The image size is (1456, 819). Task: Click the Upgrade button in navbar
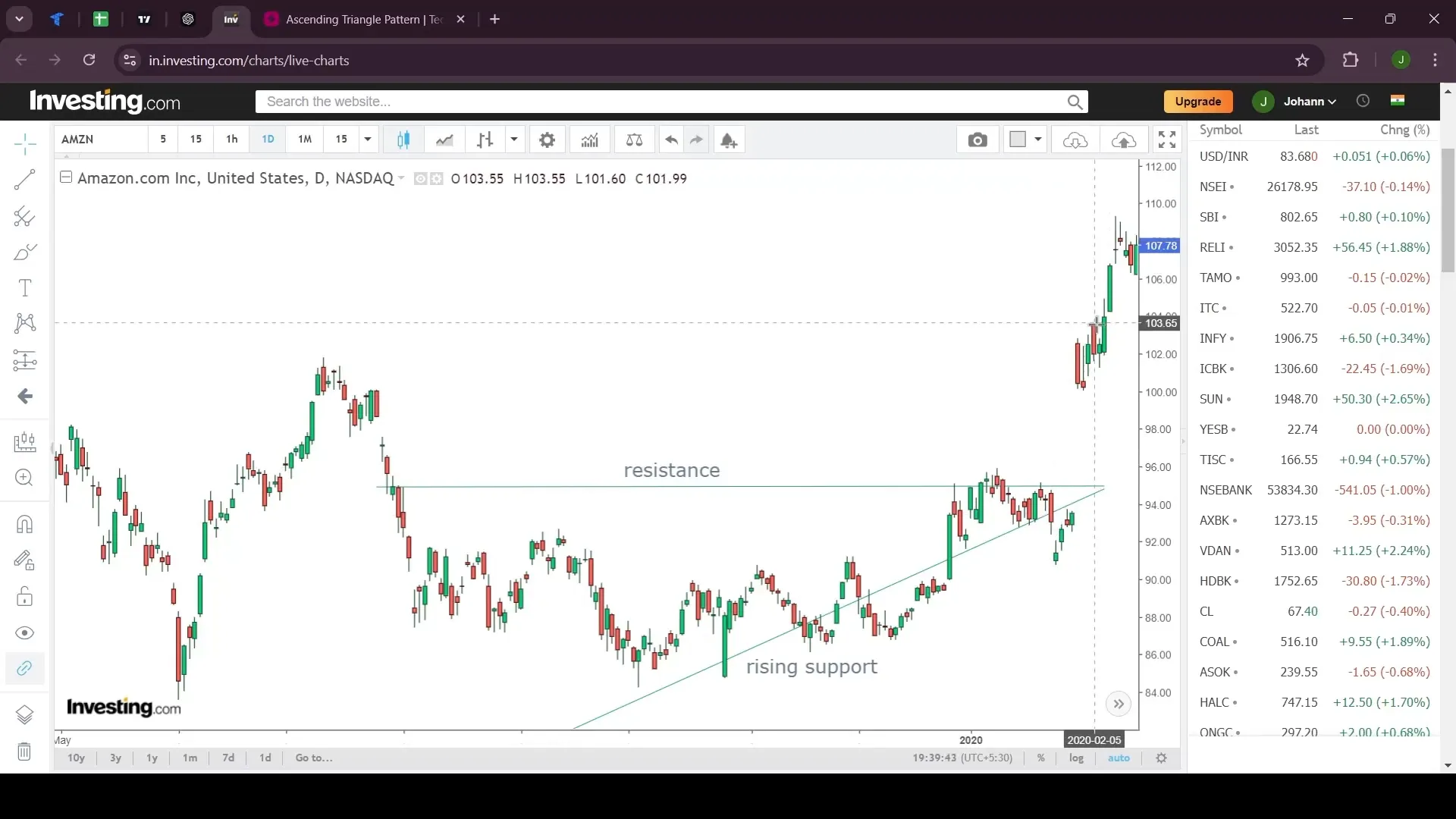coord(1198,100)
